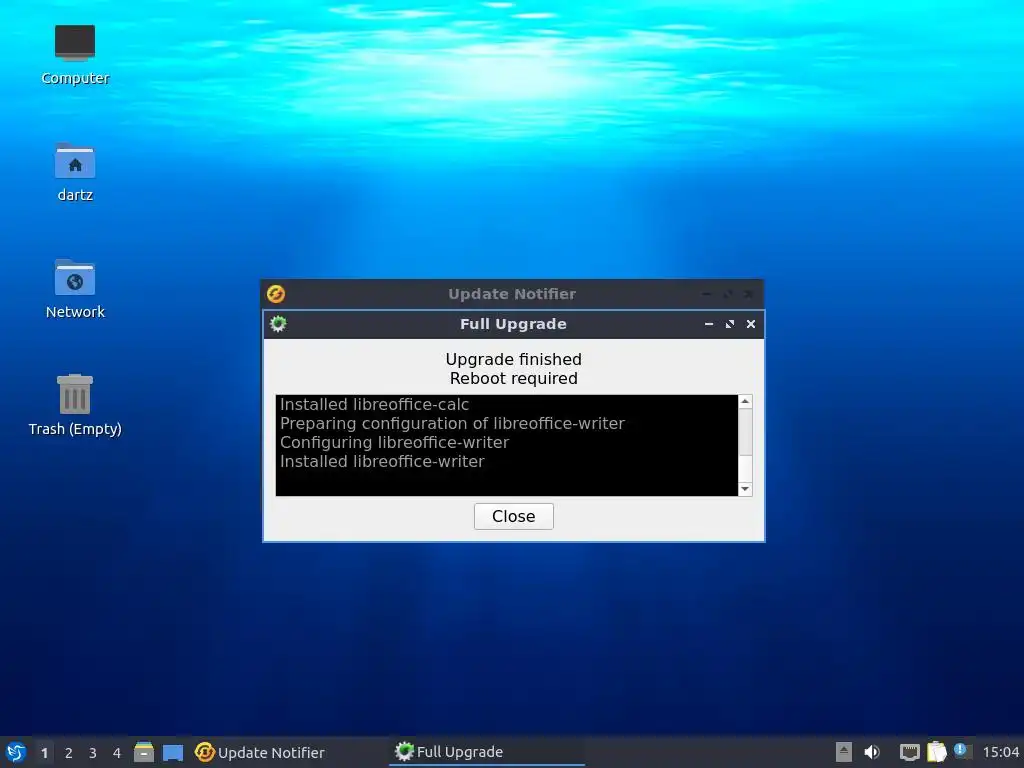Close the Full Upgrade window via X
Screen dimensions: 1024x768
[750, 324]
